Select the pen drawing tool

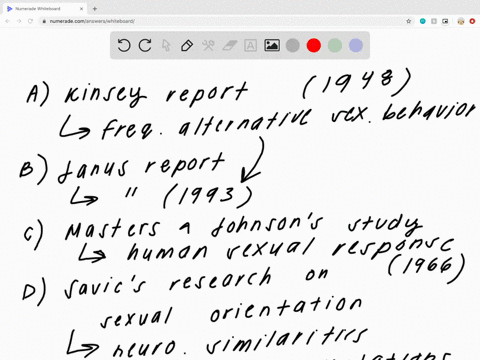click(x=187, y=45)
